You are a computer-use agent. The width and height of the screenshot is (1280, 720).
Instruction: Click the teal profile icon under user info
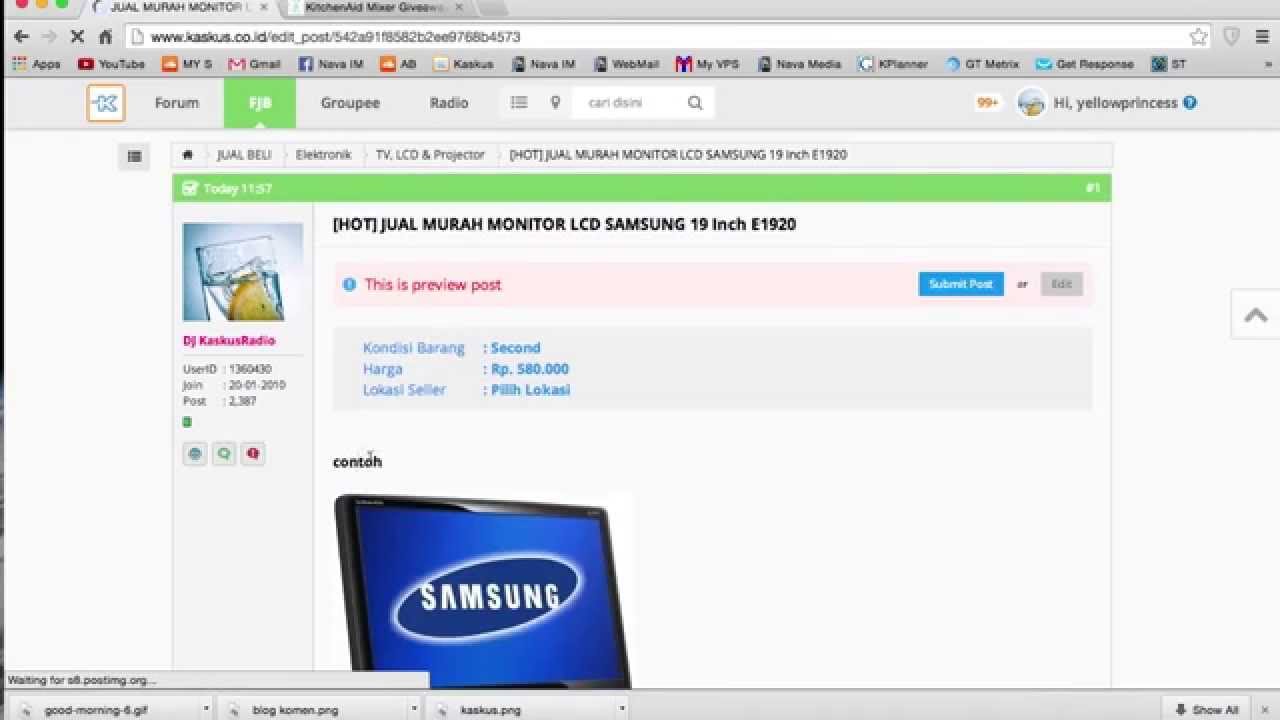click(x=195, y=454)
